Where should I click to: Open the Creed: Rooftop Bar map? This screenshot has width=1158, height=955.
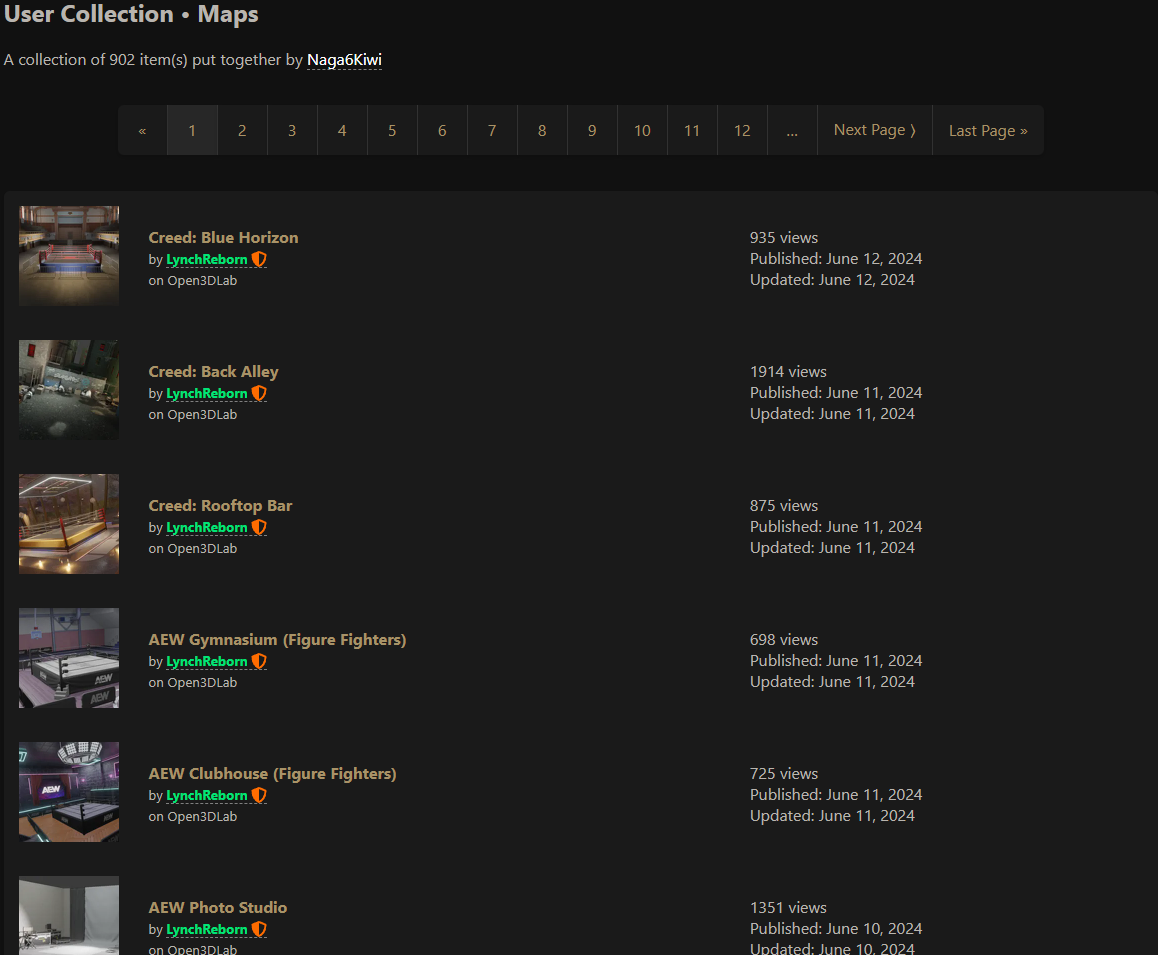pyautogui.click(x=220, y=506)
